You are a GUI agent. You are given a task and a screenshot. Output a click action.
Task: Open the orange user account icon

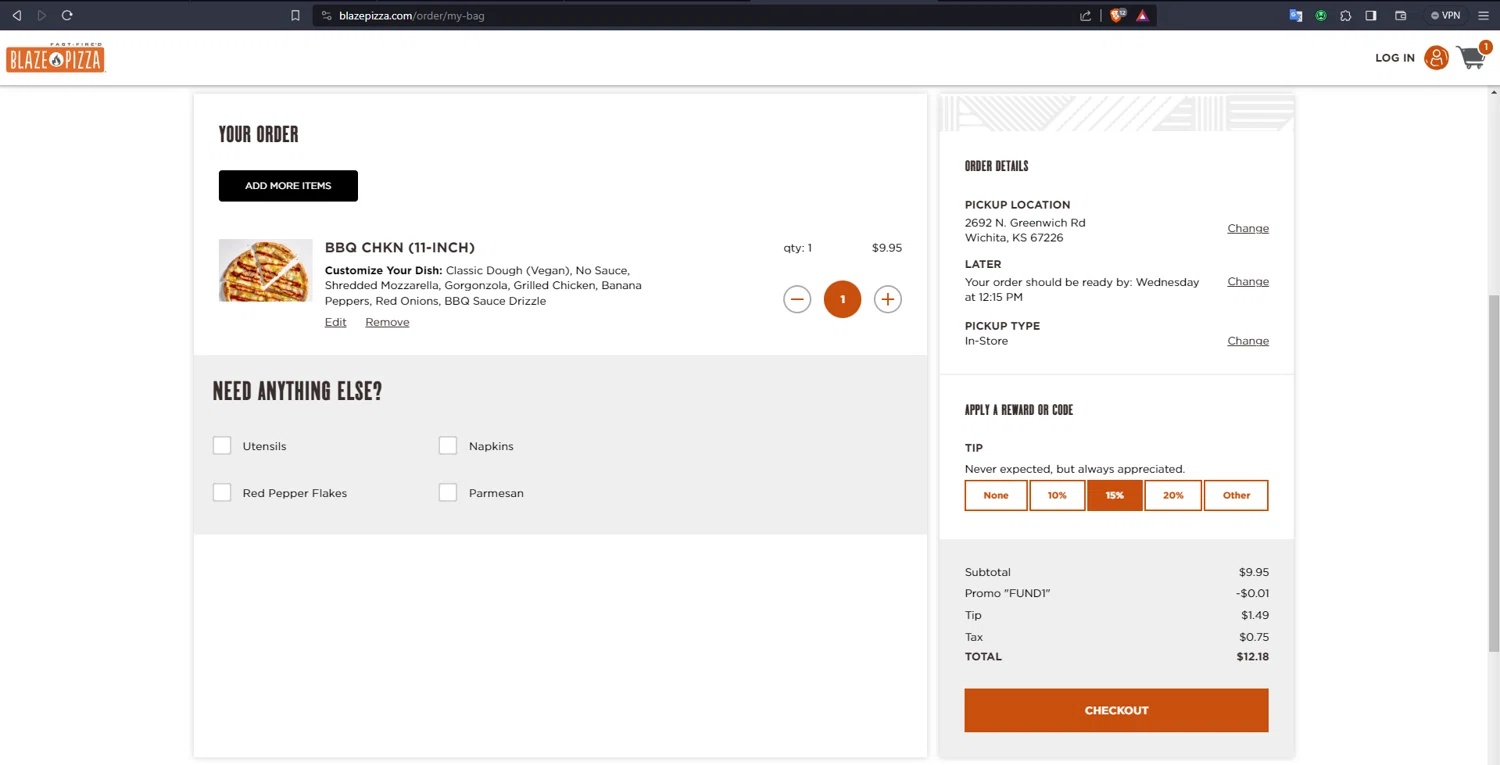point(1436,58)
